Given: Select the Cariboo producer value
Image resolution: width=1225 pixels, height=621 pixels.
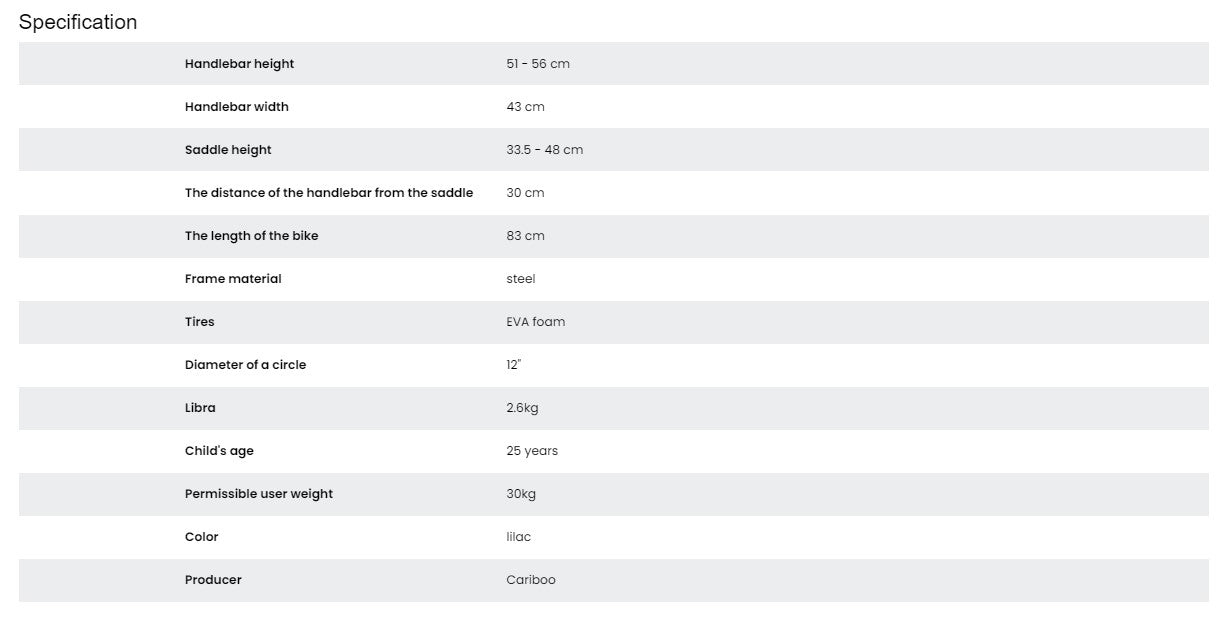Looking at the screenshot, I should (530, 580).
